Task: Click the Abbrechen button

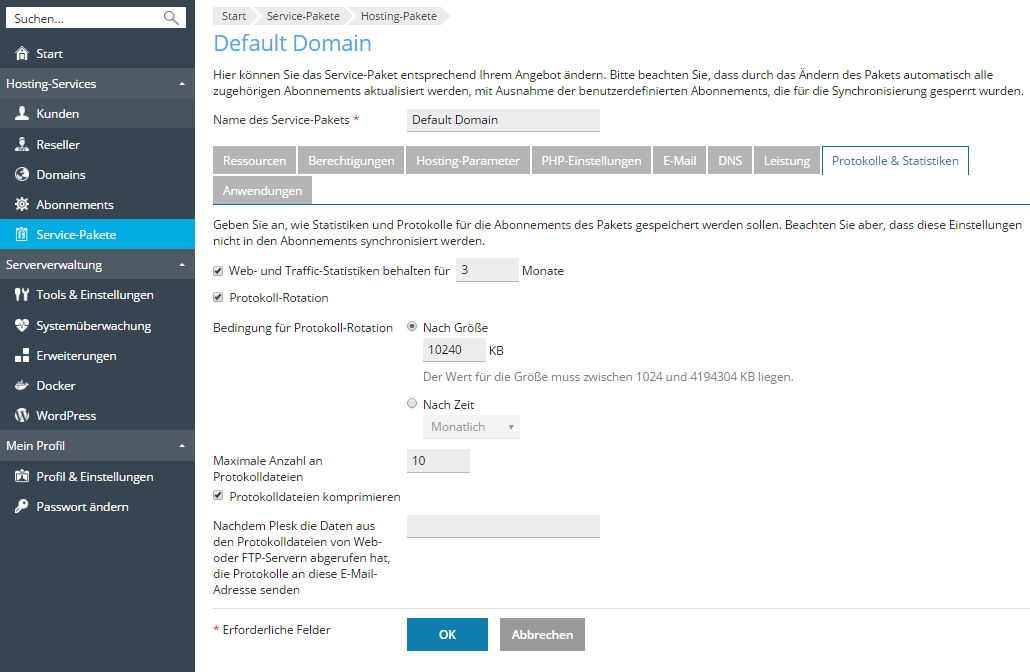Action: click(542, 635)
